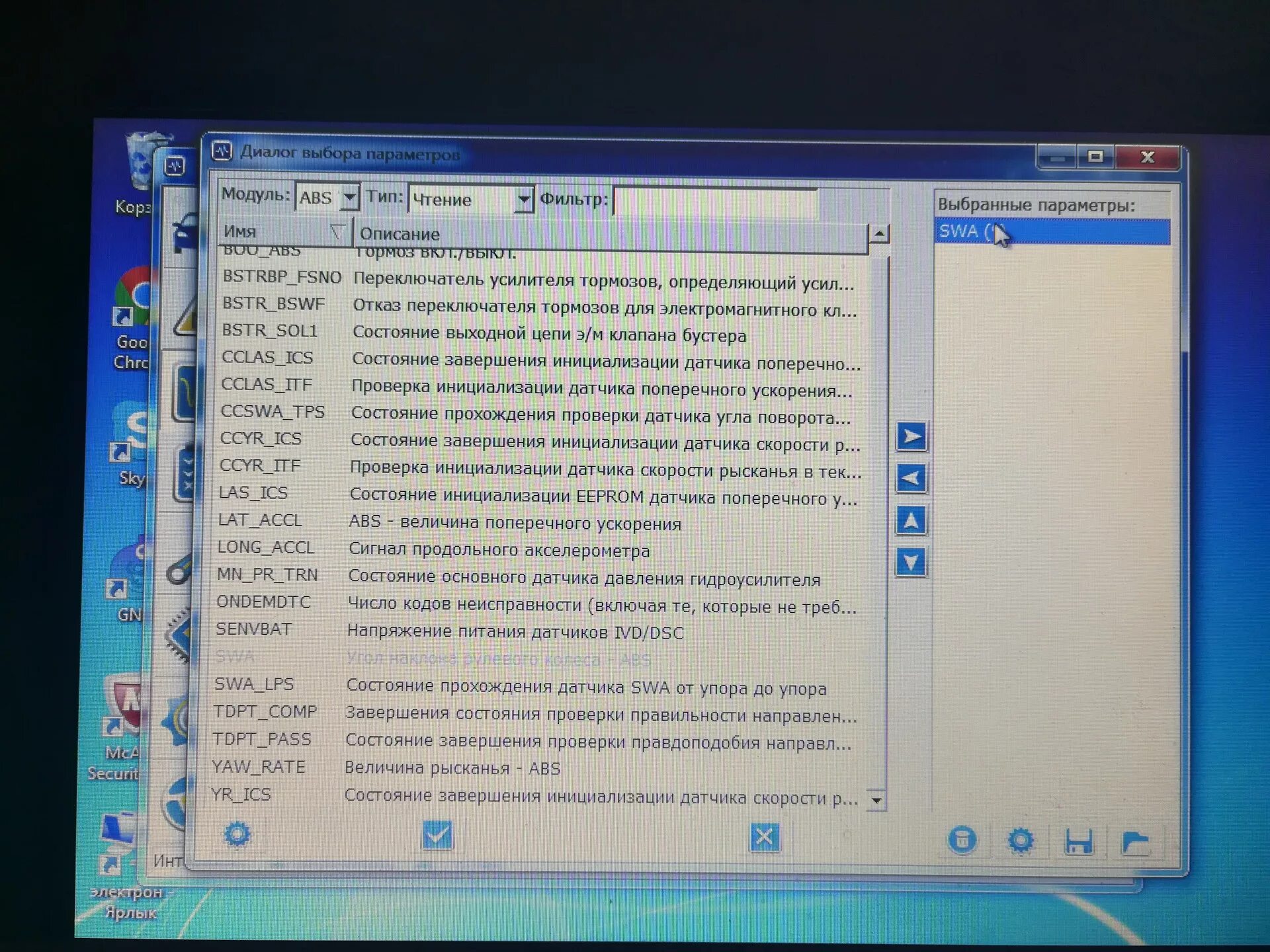Maximize the parameter selection dialog

(1096, 157)
